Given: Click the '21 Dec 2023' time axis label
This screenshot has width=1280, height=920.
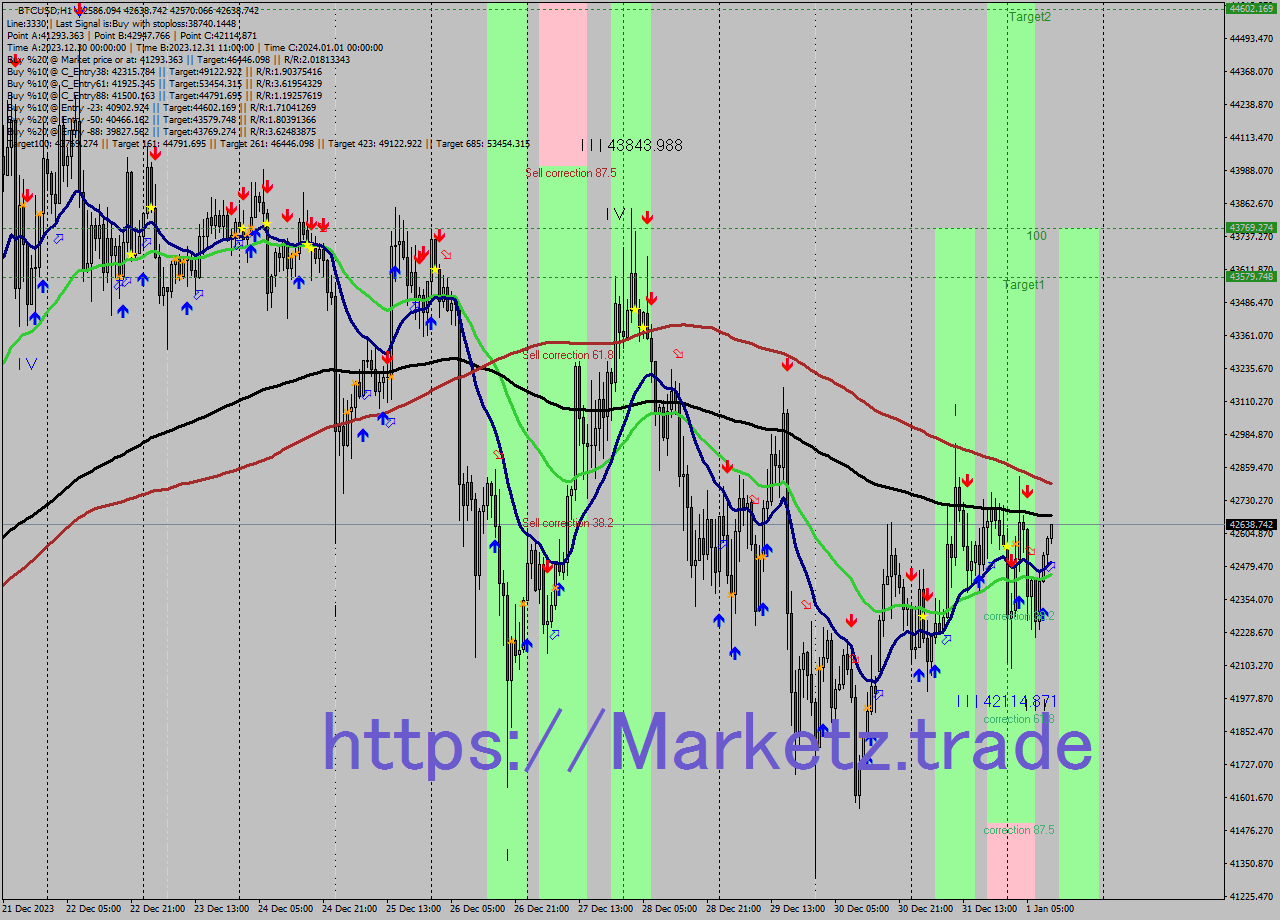Looking at the screenshot, I should point(28,909).
